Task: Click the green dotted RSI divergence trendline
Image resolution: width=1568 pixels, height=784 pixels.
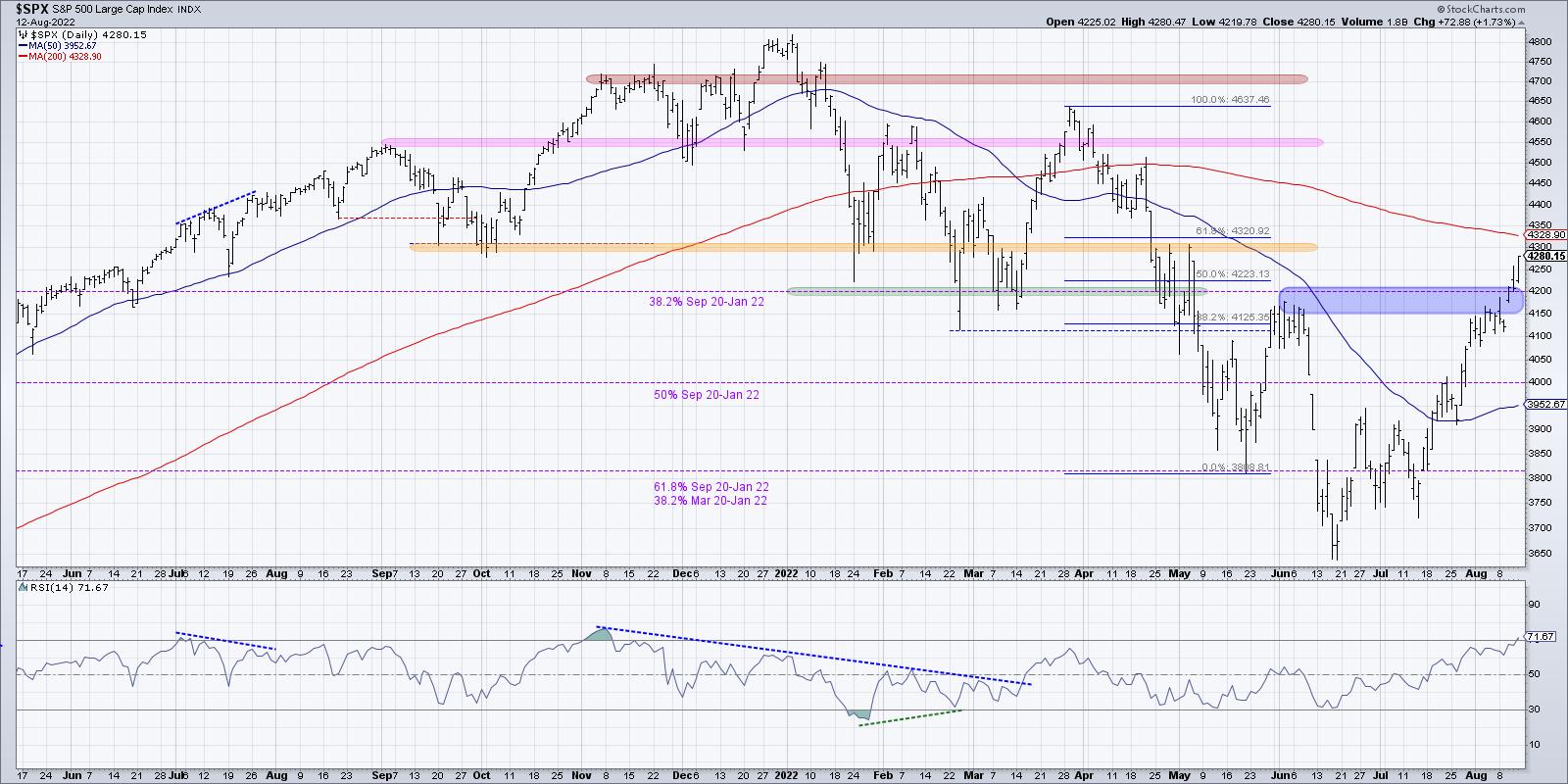Action: (911, 717)
